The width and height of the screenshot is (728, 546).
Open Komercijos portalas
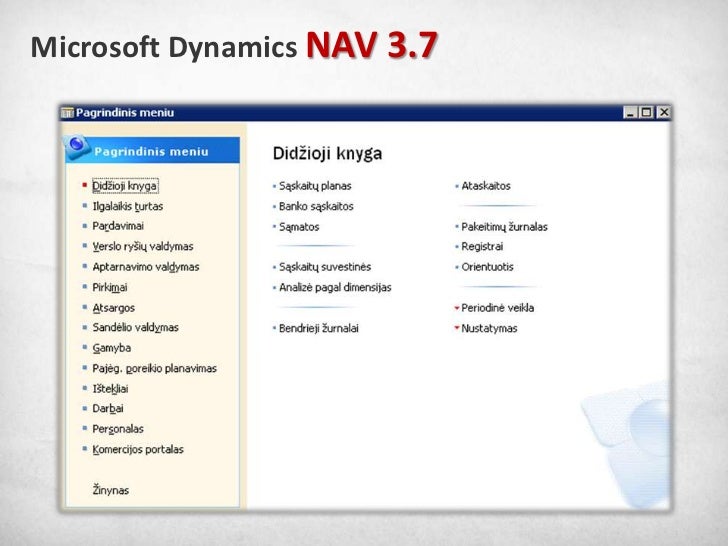pyautogui.click(x=138, y=449)
